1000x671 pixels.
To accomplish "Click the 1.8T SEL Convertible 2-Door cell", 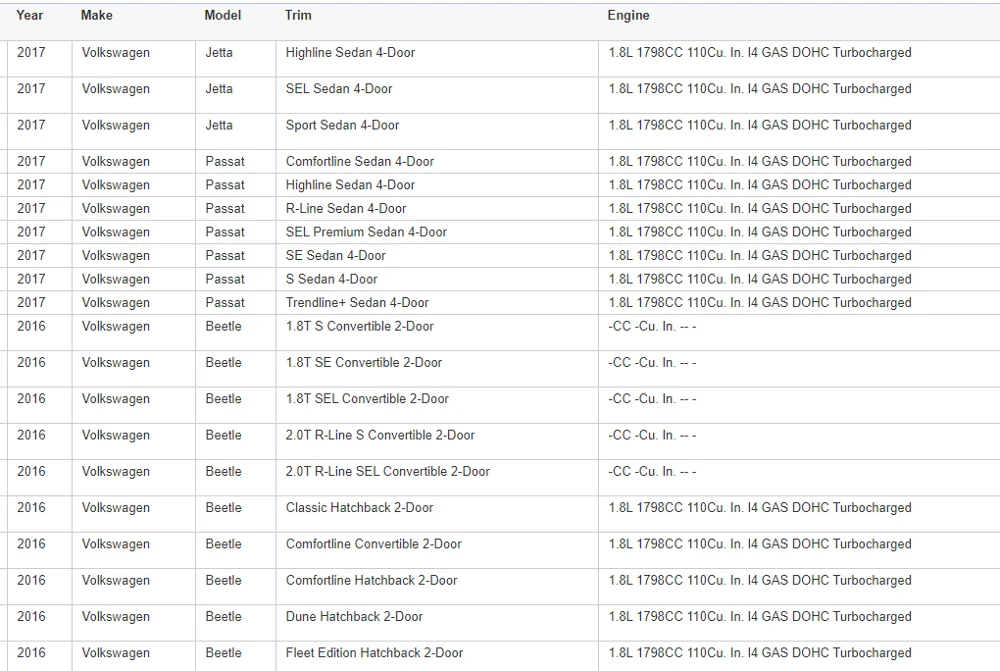I will pos(367,399).
